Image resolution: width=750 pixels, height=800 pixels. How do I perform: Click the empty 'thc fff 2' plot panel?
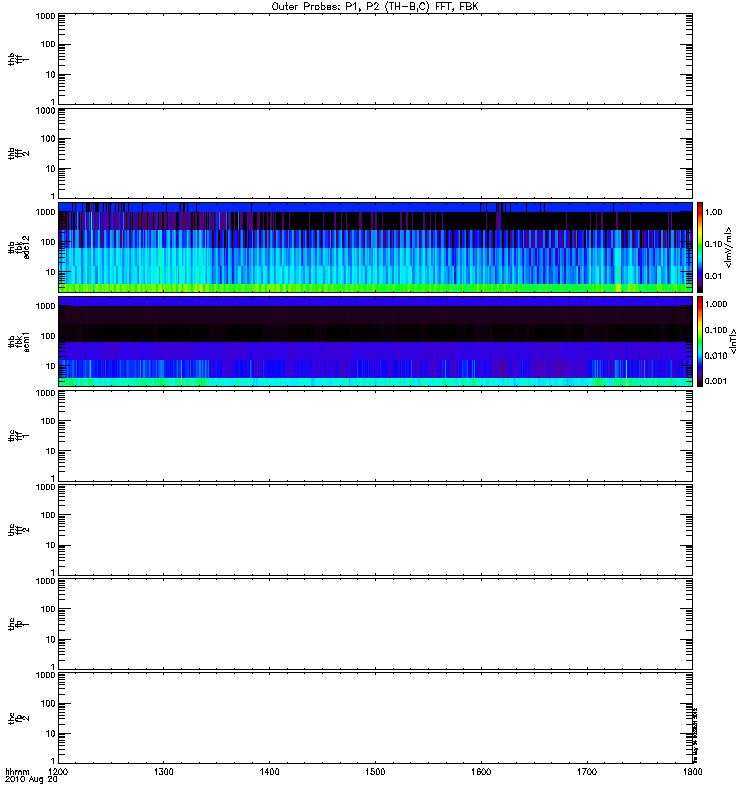[375, 530]
